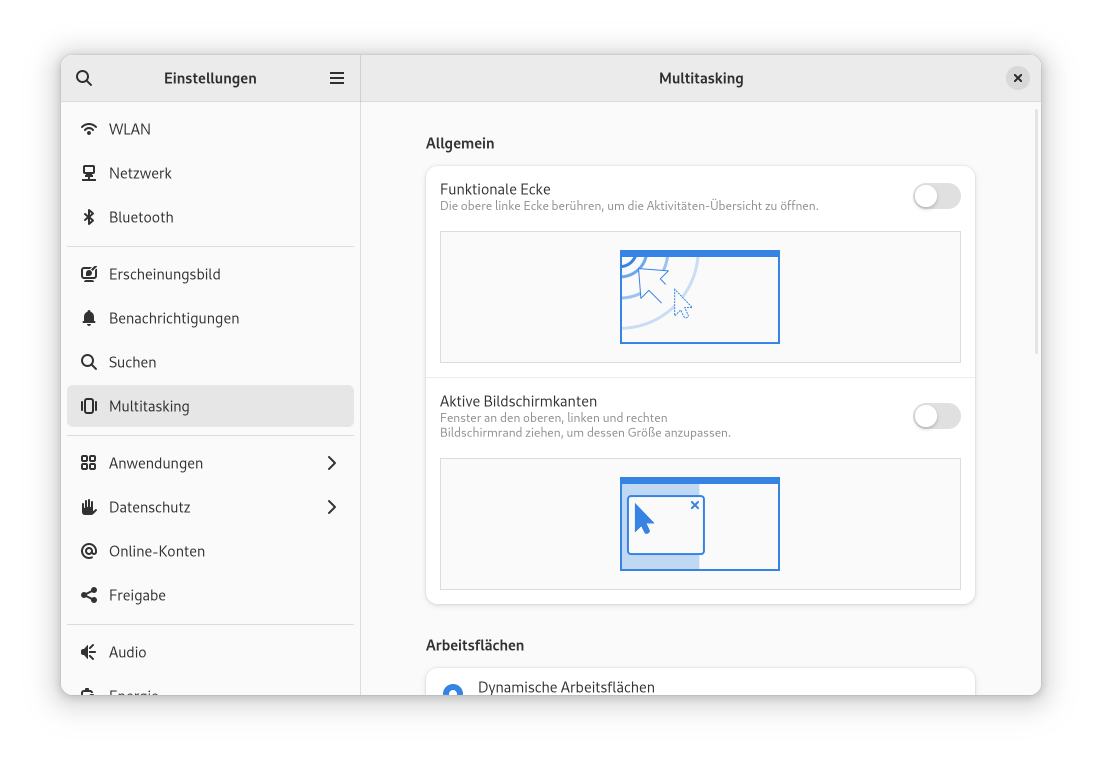The width and height of the screenshot is (1102, 762).
Task: Open the Netzwerk settings panel
Action: click(140, 173)
